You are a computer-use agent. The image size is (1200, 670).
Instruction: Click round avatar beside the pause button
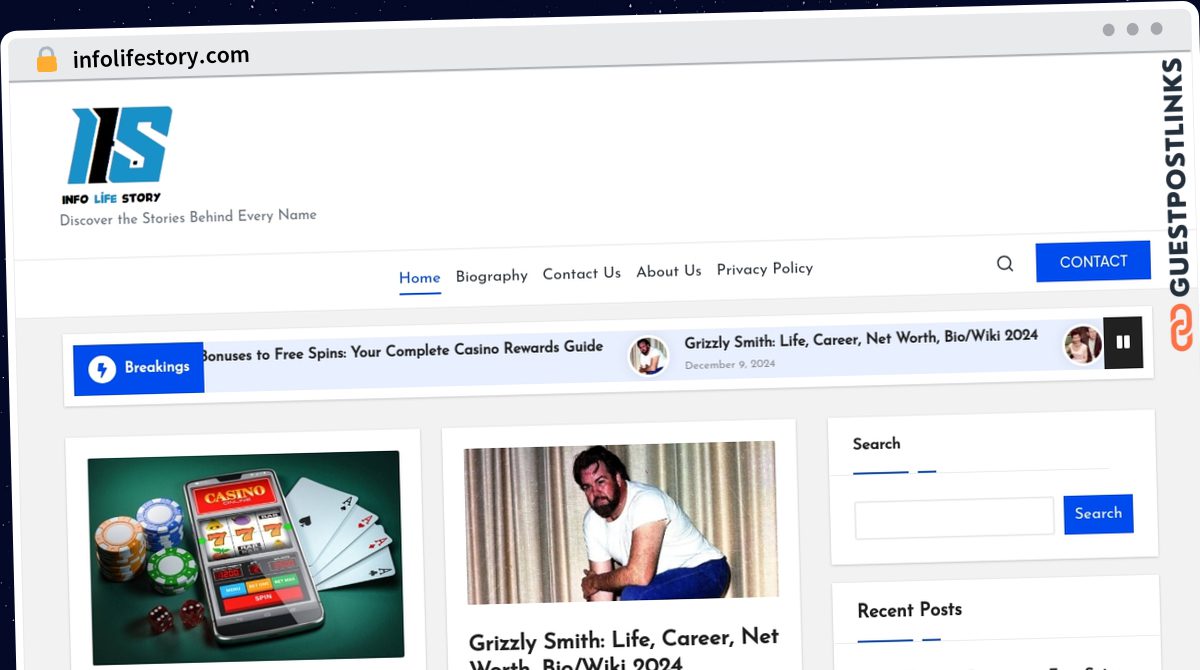pos(1083,344)
